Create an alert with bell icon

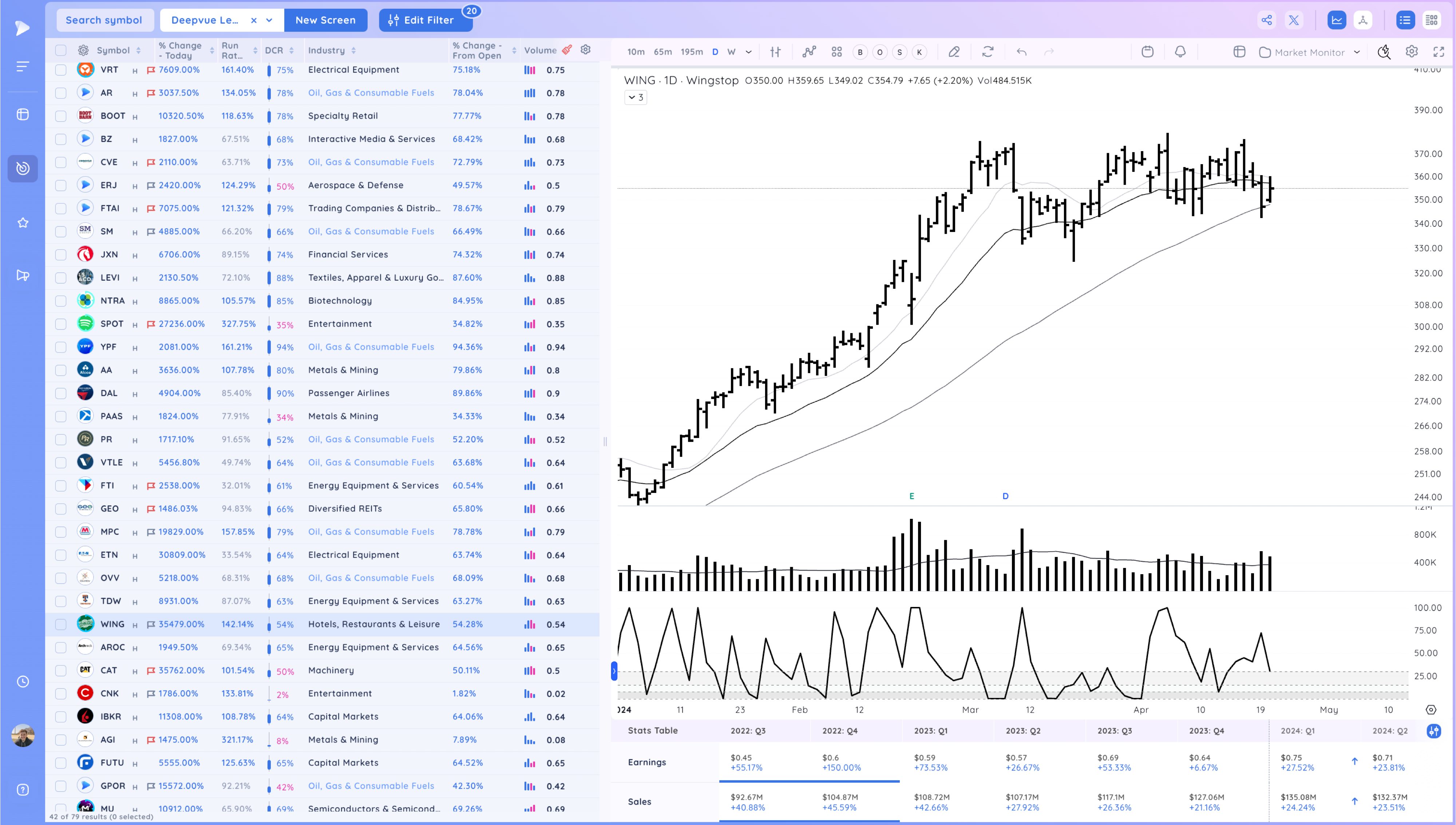1180,52
